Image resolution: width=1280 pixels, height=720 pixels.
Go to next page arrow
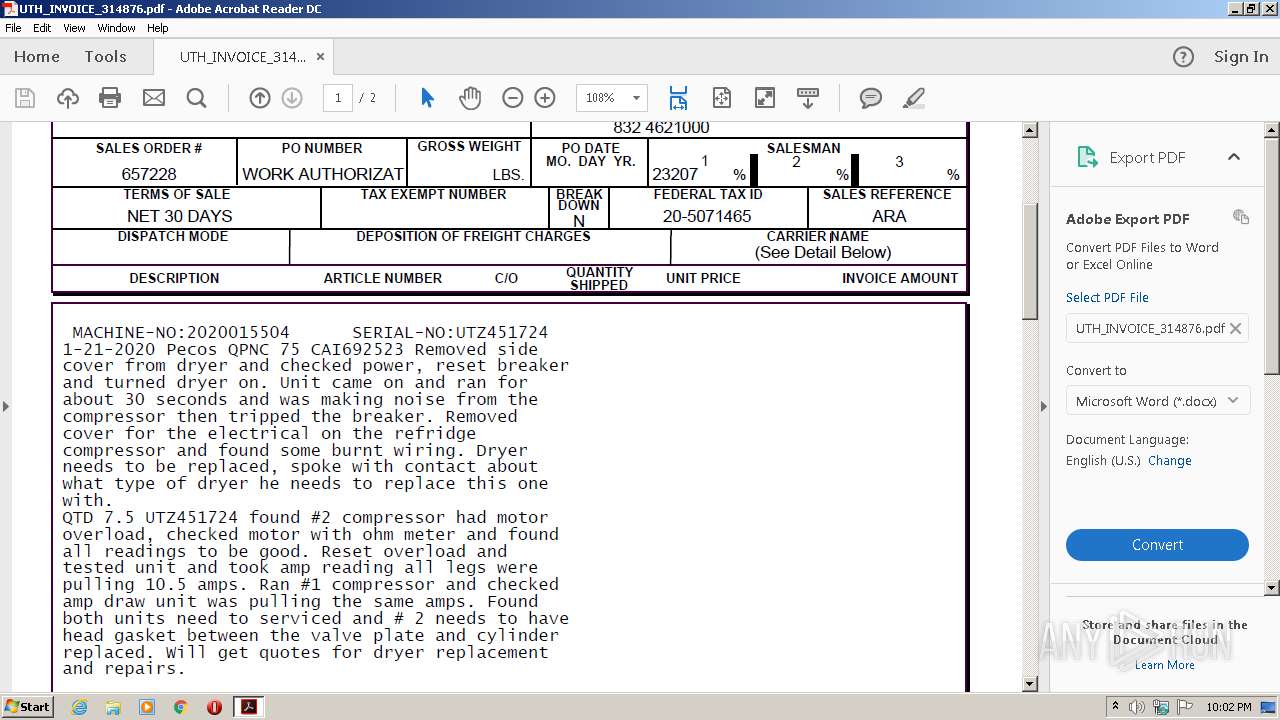coord(292,98)
